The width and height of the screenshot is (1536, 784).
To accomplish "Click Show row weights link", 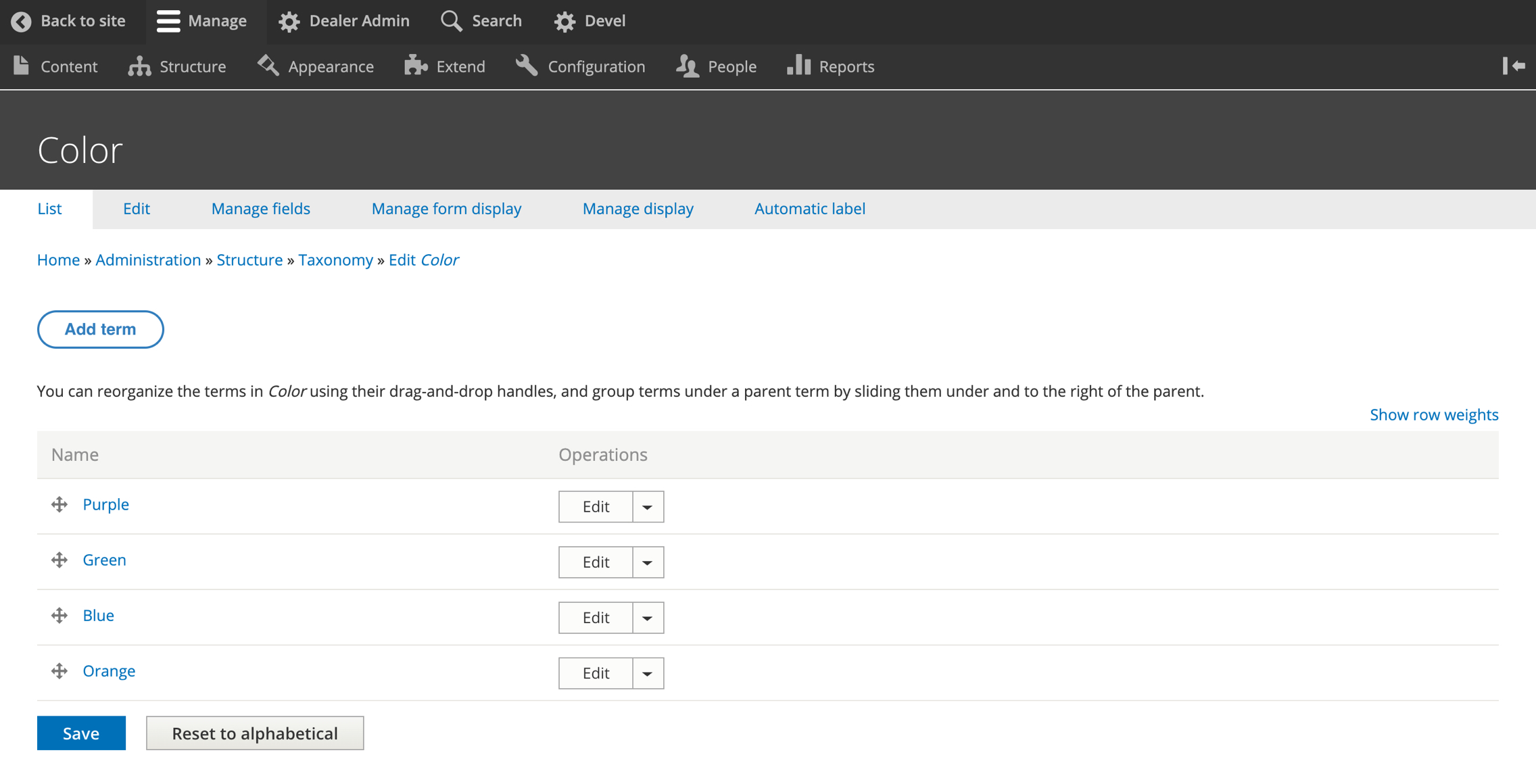I will coord(1434,414).
